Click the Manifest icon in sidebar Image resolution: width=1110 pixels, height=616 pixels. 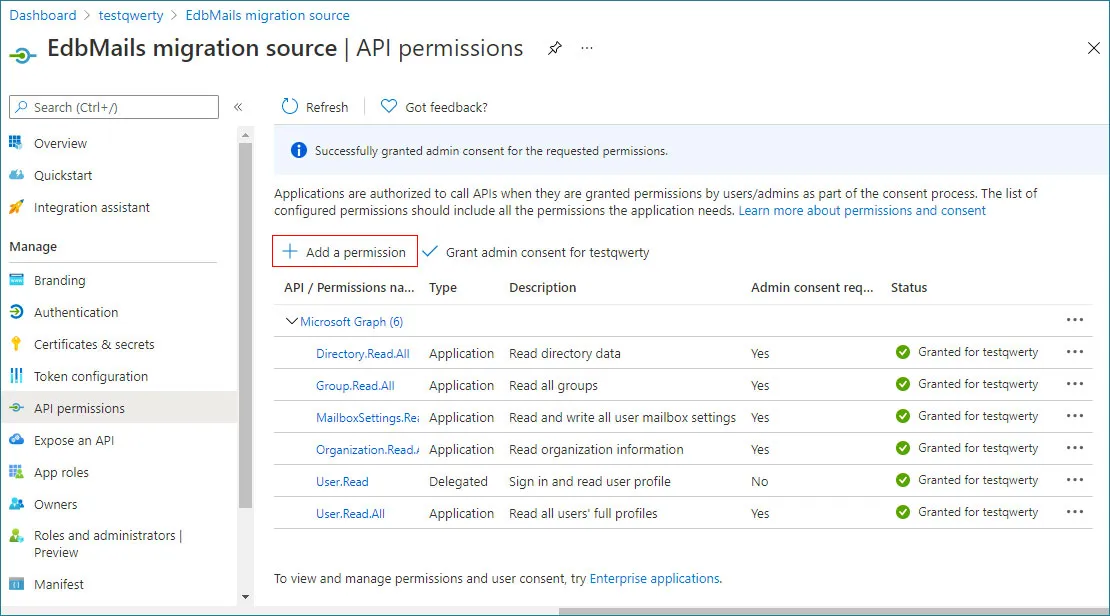pyautogui.click(x=16, y=584)
